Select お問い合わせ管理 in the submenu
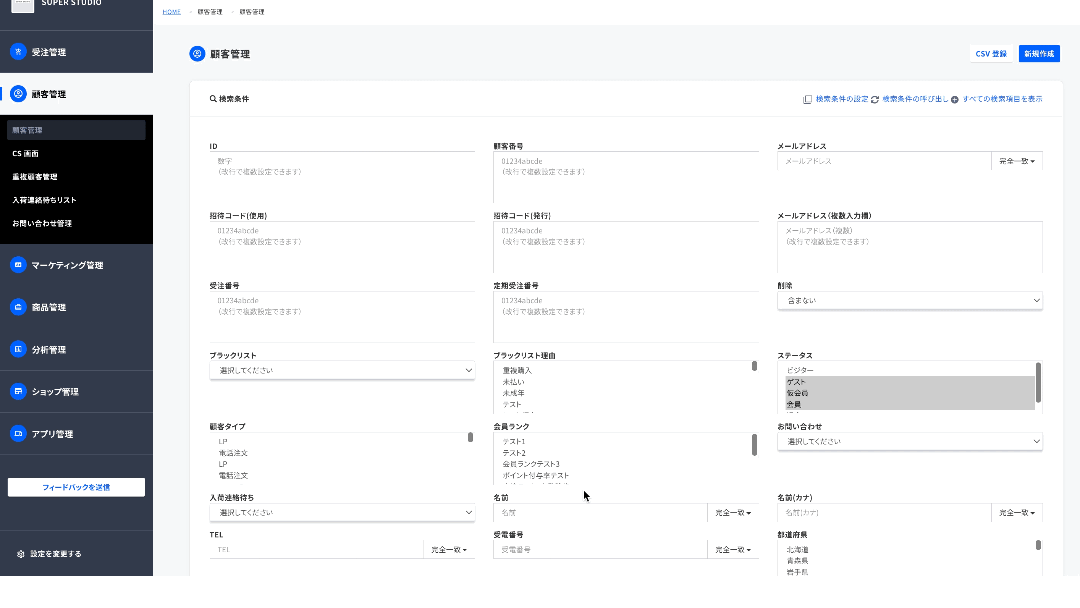 coord(41,223)
